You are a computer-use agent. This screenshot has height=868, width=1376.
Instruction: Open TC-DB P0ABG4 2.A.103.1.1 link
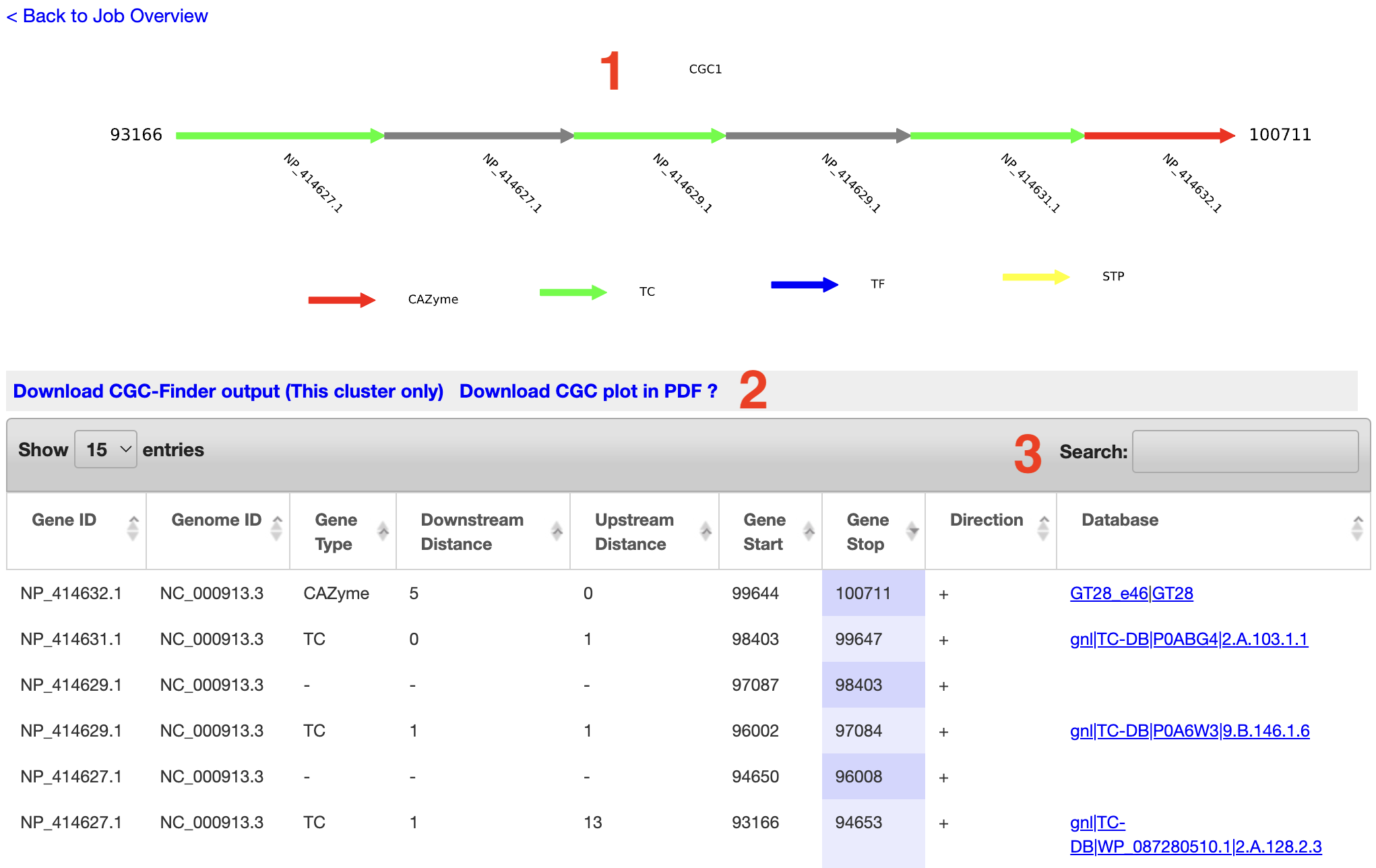pos(1189,639)
